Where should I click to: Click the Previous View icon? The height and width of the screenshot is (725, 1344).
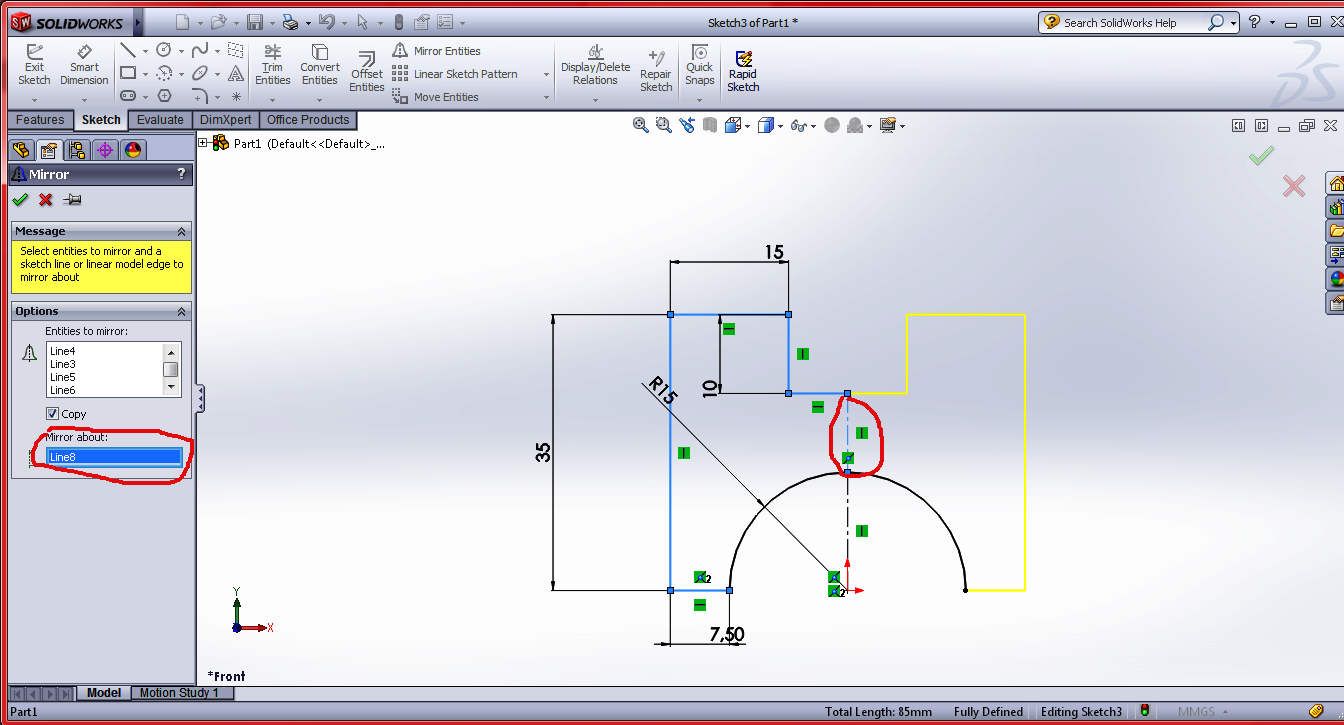687,125
